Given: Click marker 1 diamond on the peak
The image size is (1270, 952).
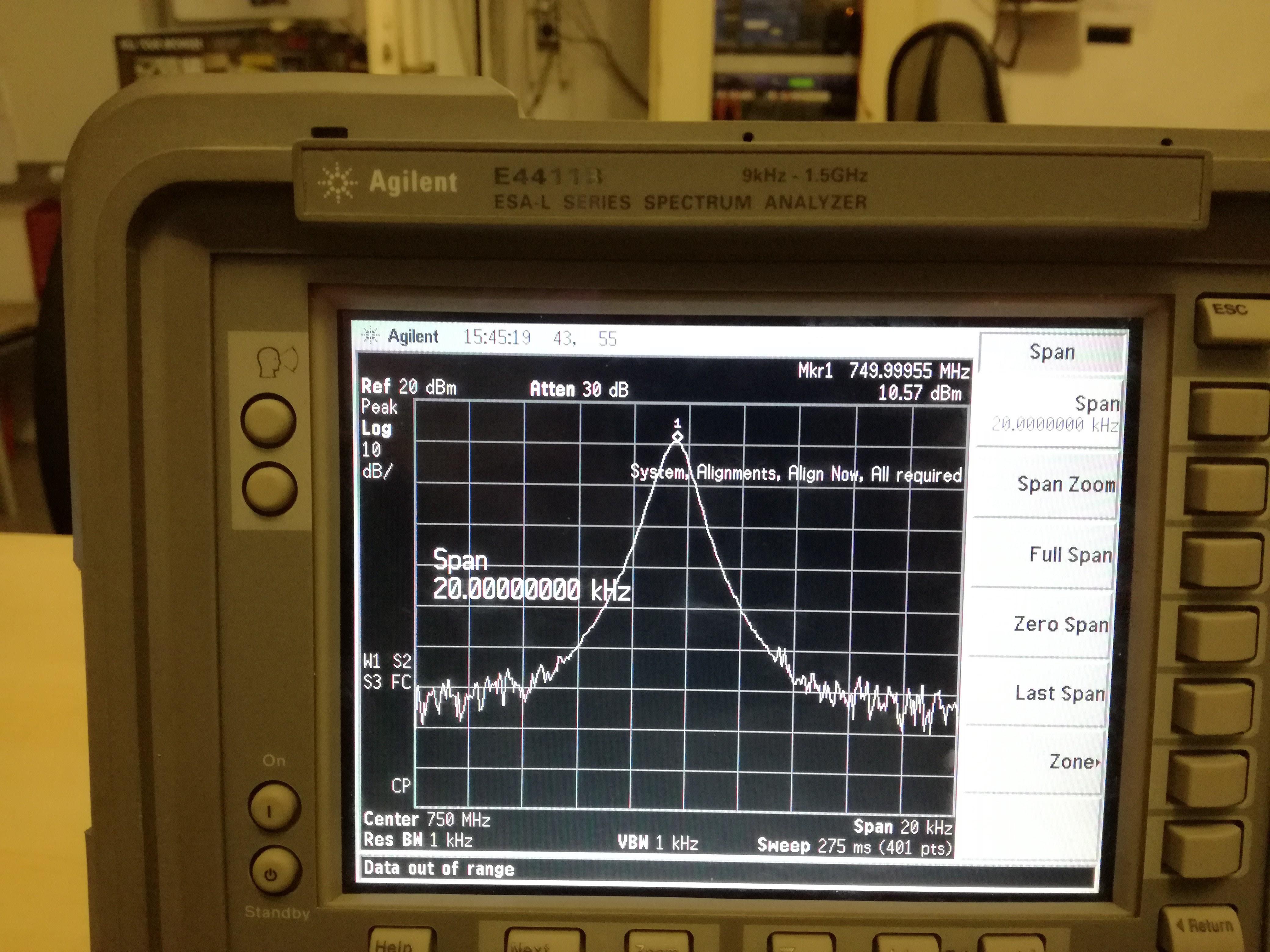Looking at the screenshot, I should (x=677, y=437).
